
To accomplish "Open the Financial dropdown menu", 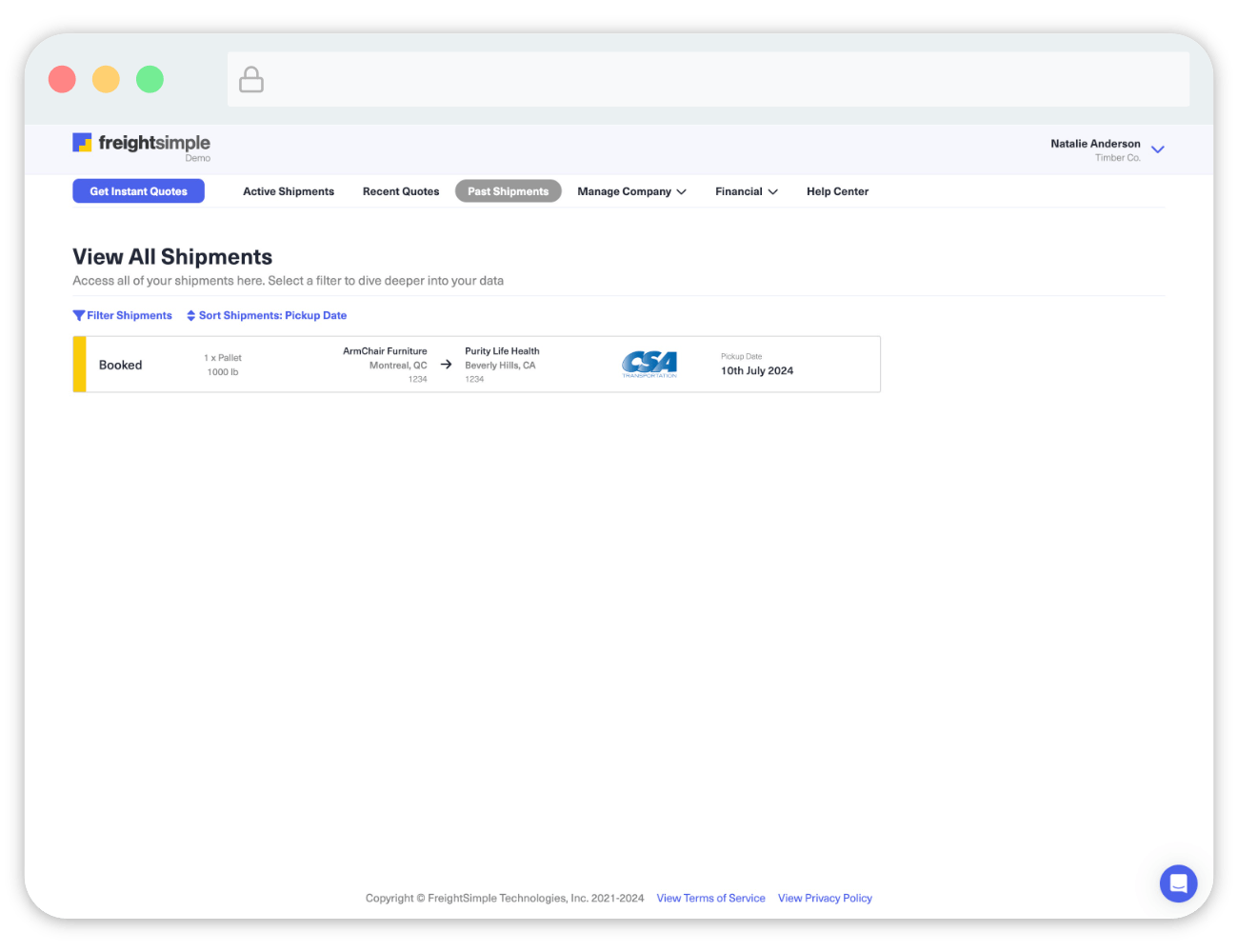I will click(x=746, y=191).
